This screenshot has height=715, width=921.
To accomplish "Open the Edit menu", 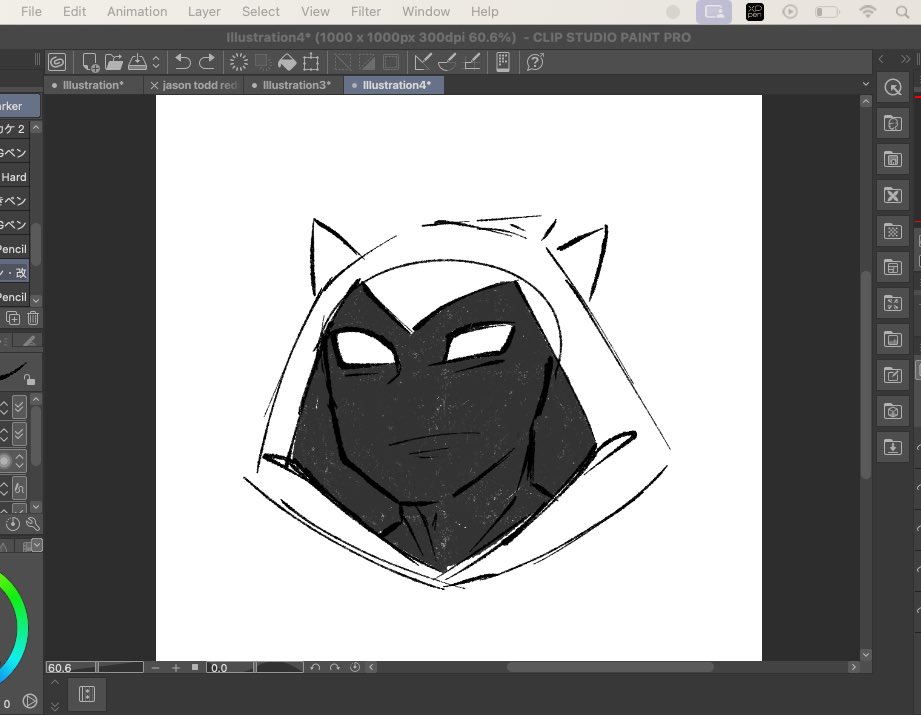I will pos(75,12).
